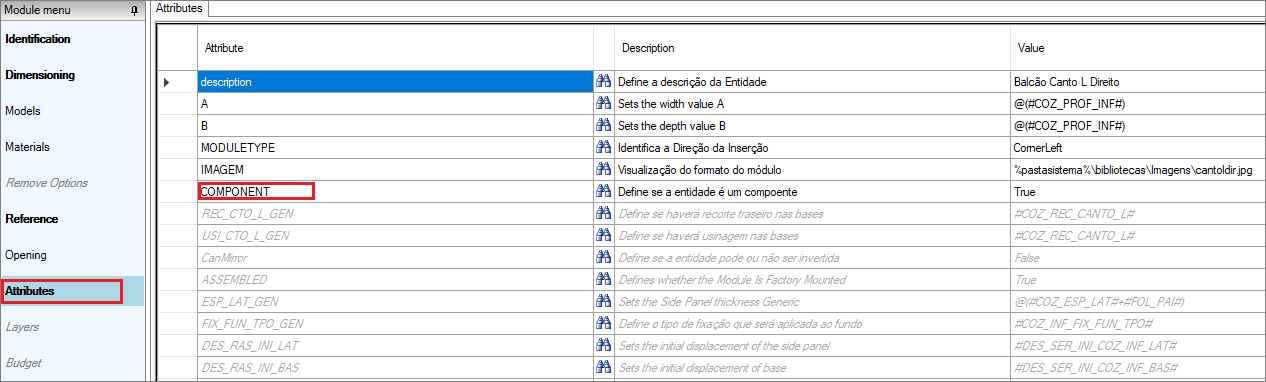Click binoculars icon in COMPONENT row
Screen dimensions: 1266x382
tap(604, 191)
